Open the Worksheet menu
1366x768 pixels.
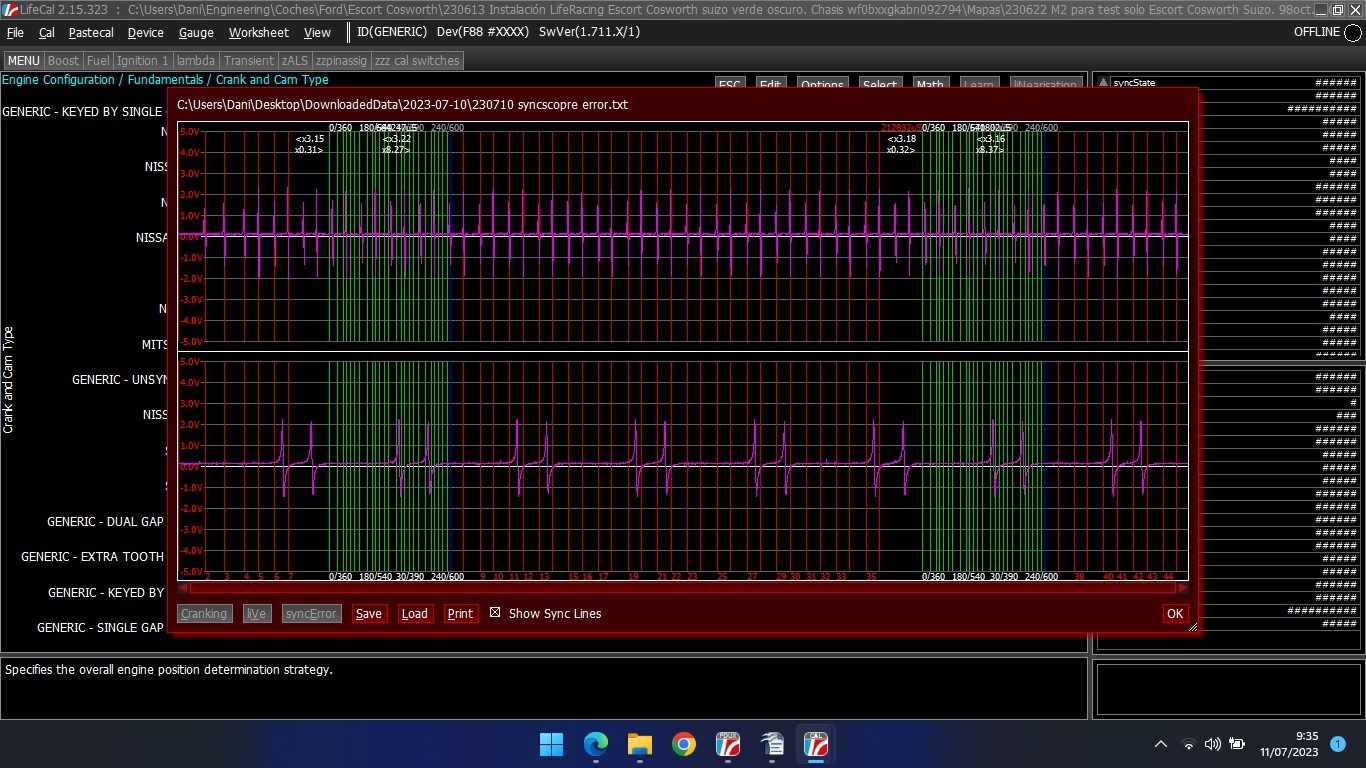click(259, 32)
